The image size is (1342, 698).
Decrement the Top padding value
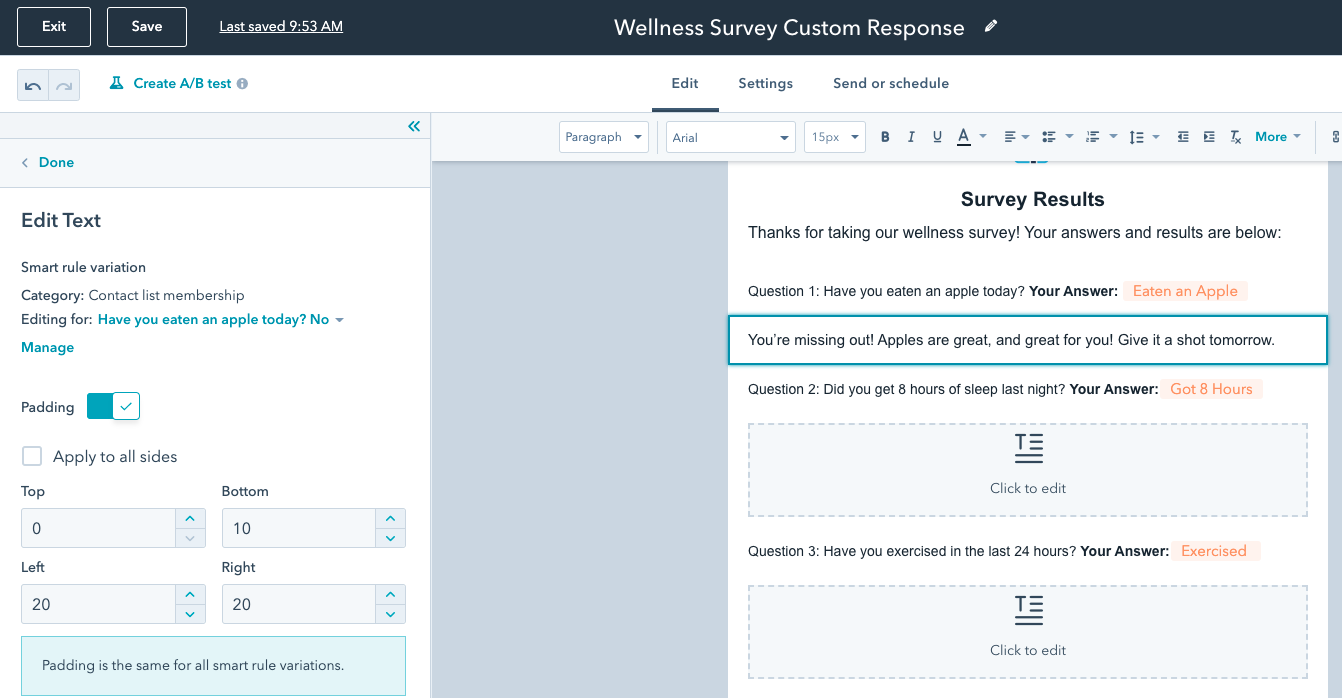pyautogui.click(x=190, y=538)
